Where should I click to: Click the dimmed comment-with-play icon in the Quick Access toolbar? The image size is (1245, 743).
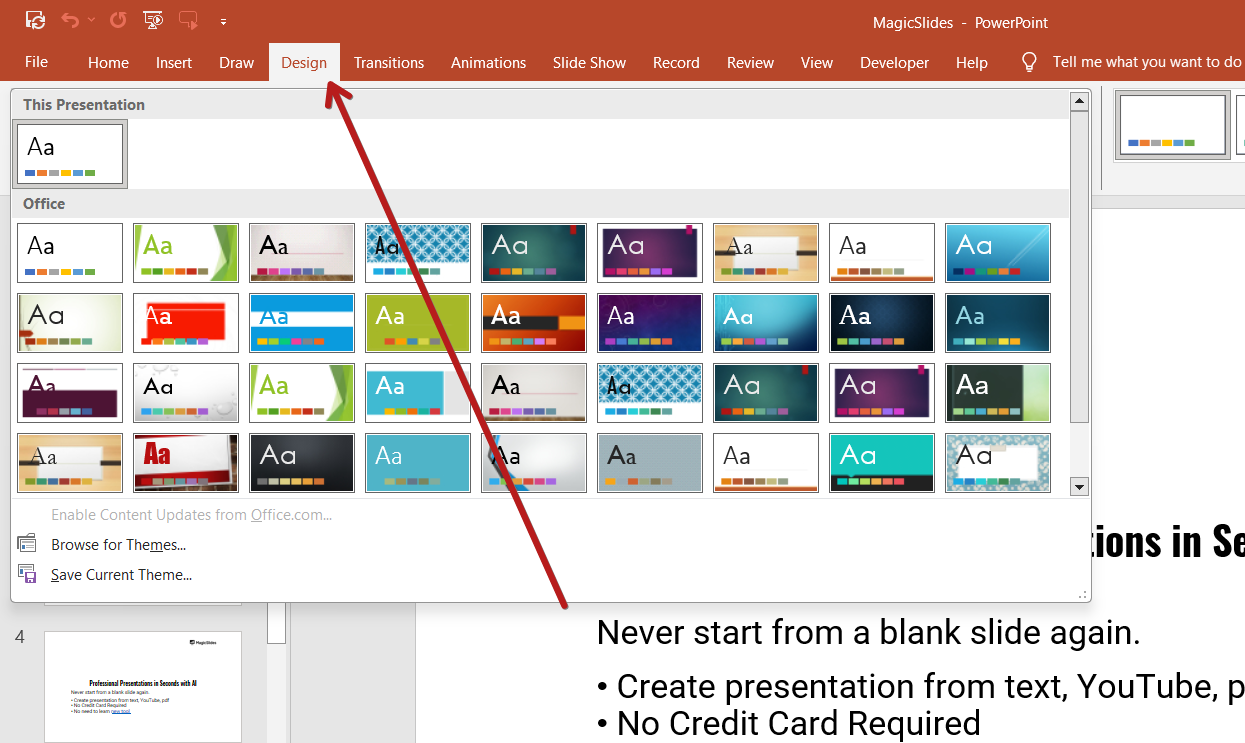(187, 19)
